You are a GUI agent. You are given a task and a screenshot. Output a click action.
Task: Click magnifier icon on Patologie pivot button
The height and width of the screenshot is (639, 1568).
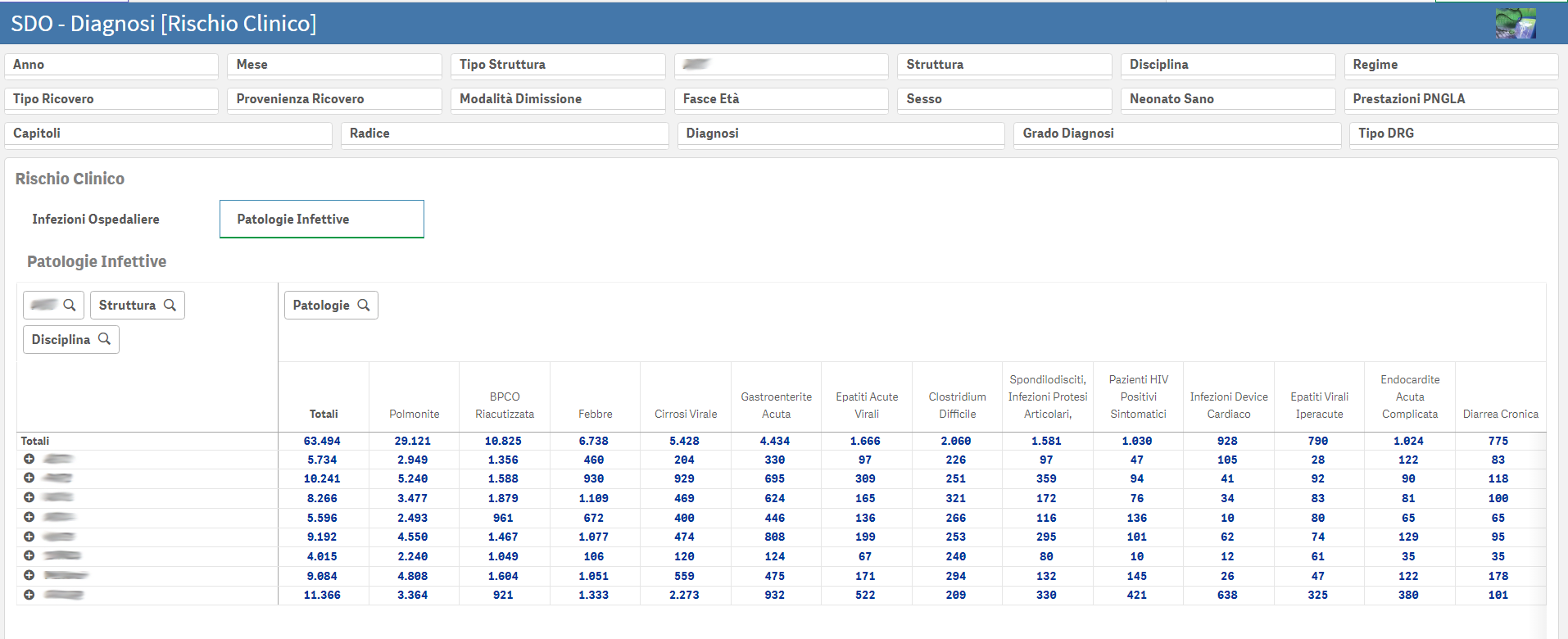(x=364, y=305)
